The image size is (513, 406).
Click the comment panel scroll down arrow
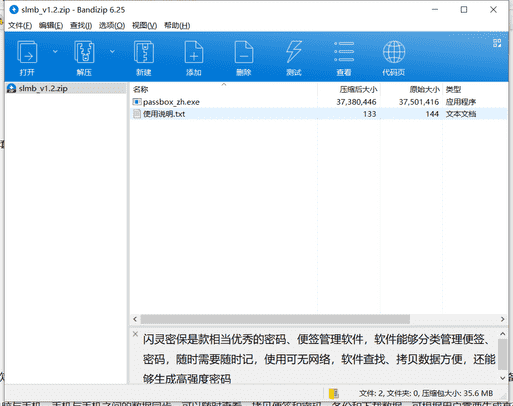tap(503, 378)
